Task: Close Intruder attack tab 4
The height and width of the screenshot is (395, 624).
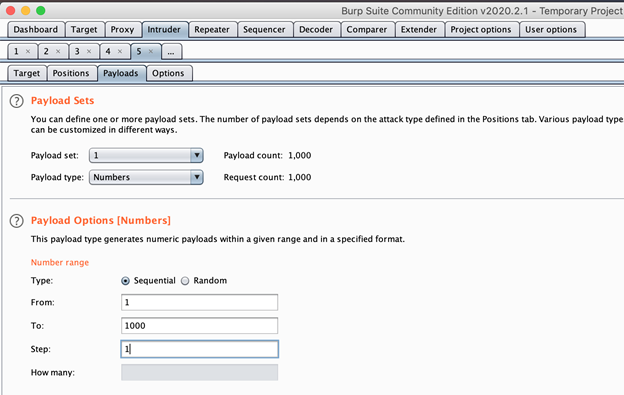Action: click(x=120, y=51)
